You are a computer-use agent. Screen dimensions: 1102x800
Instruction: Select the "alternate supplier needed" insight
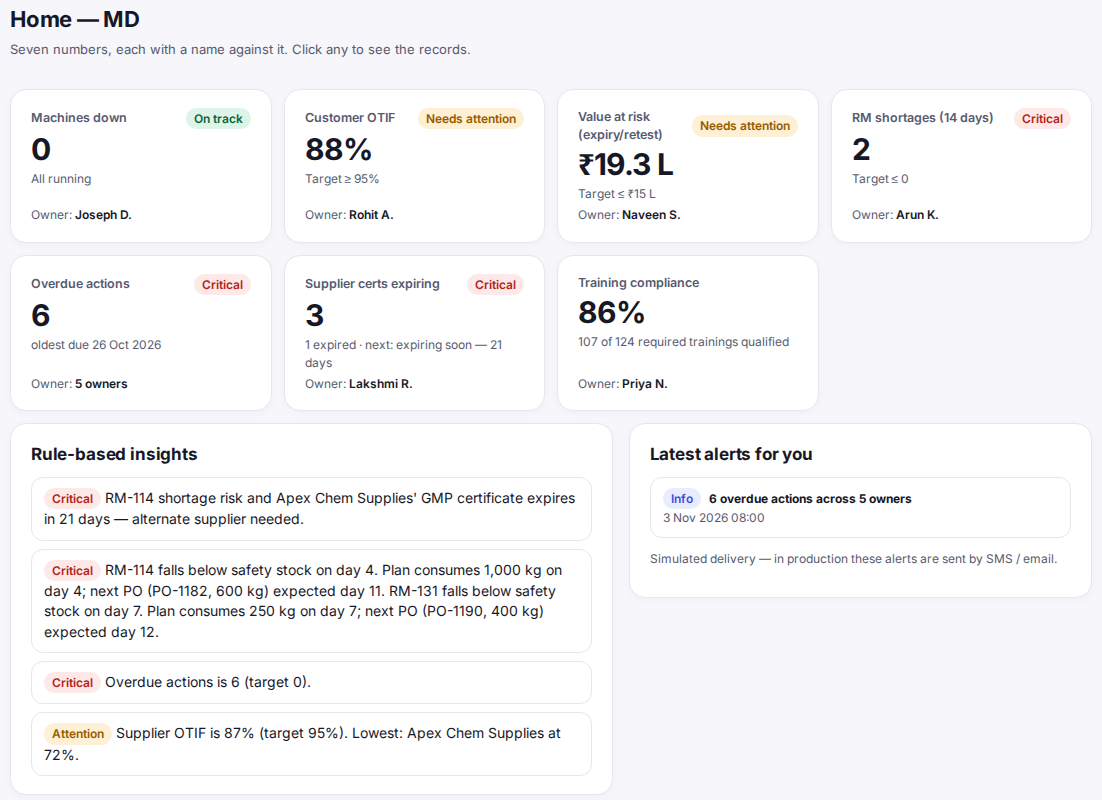coord(311,509)
